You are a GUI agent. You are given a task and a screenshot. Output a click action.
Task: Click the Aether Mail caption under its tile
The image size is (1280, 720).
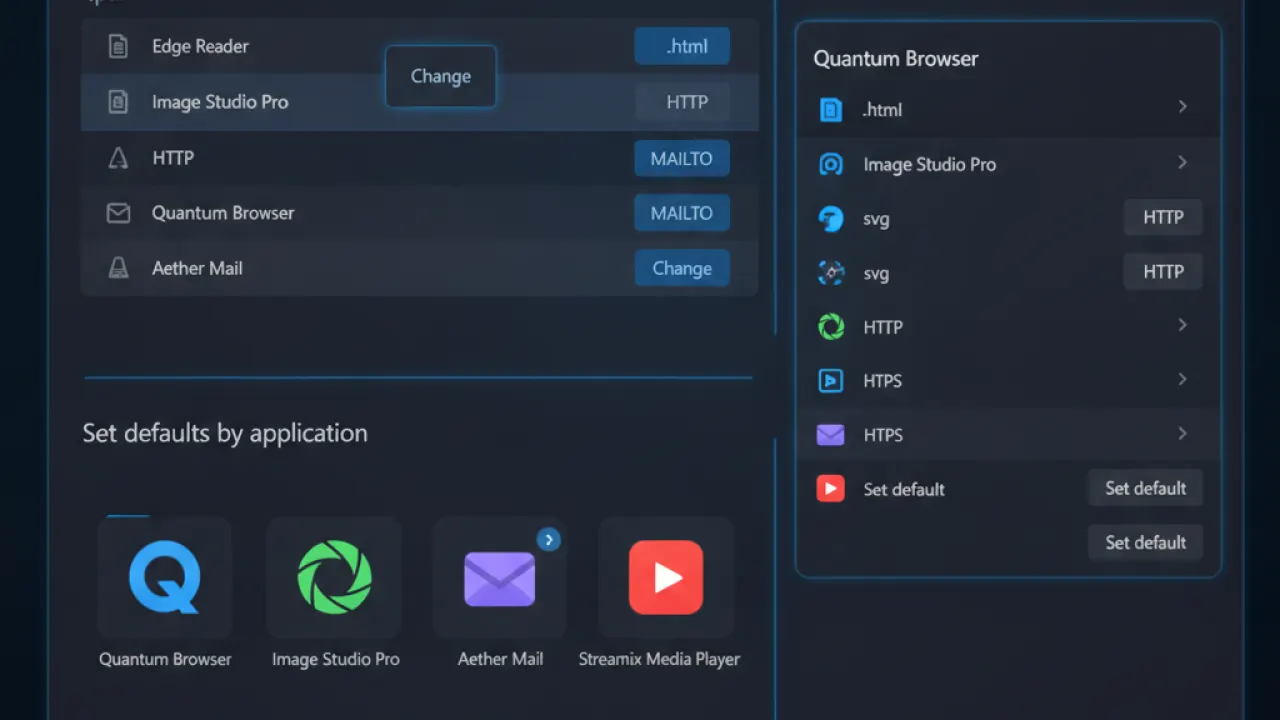click(500, 659)
